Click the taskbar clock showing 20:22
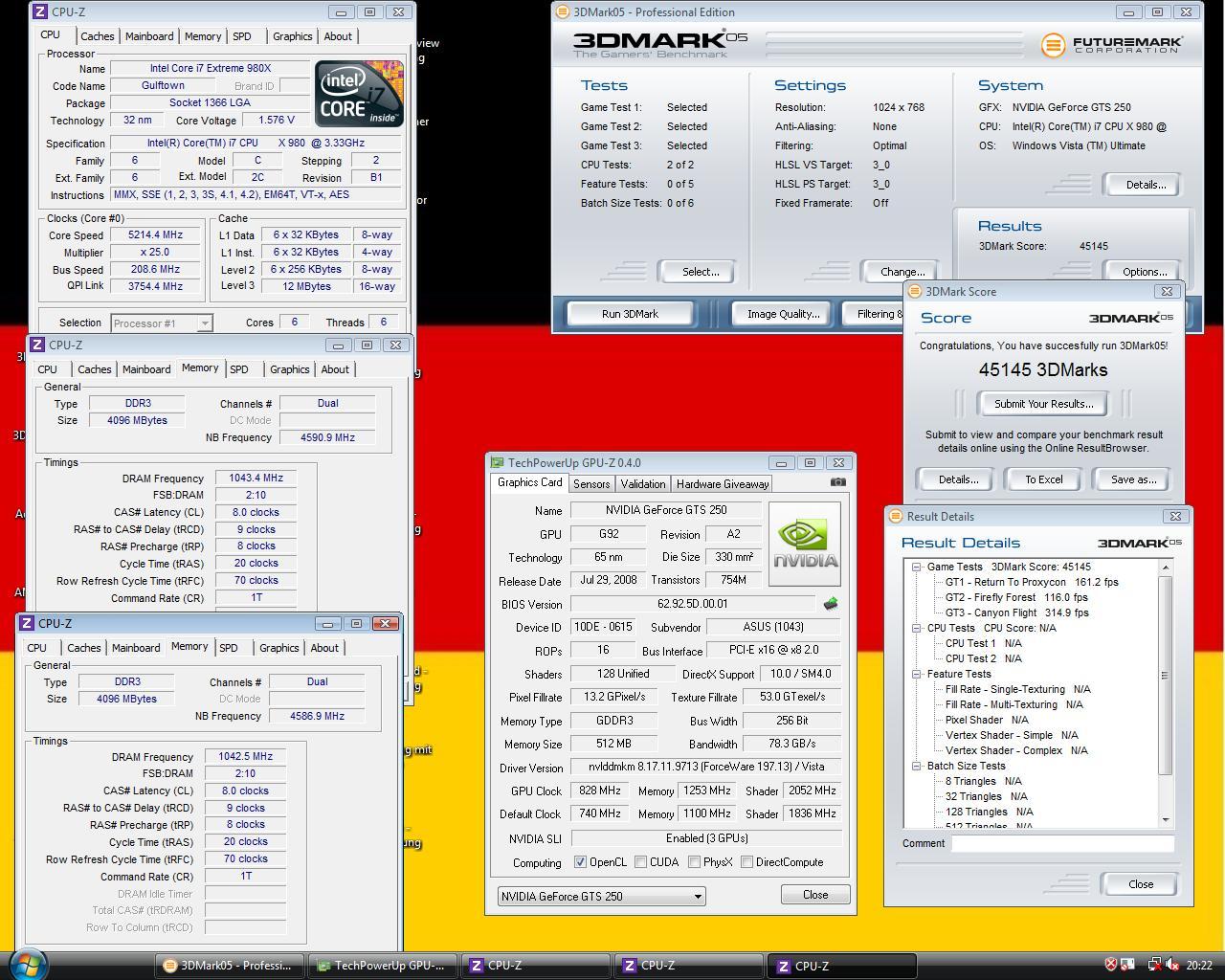This screenshot has width=1225, height=980. [x=1199, y=966]
